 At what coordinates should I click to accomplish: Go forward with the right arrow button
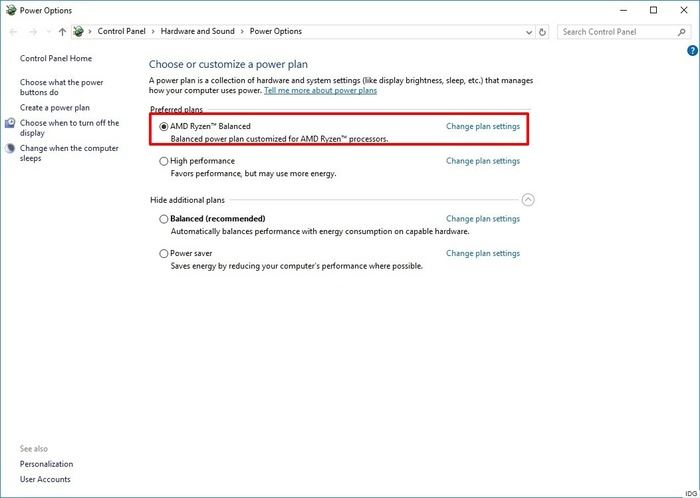(33, 32)
